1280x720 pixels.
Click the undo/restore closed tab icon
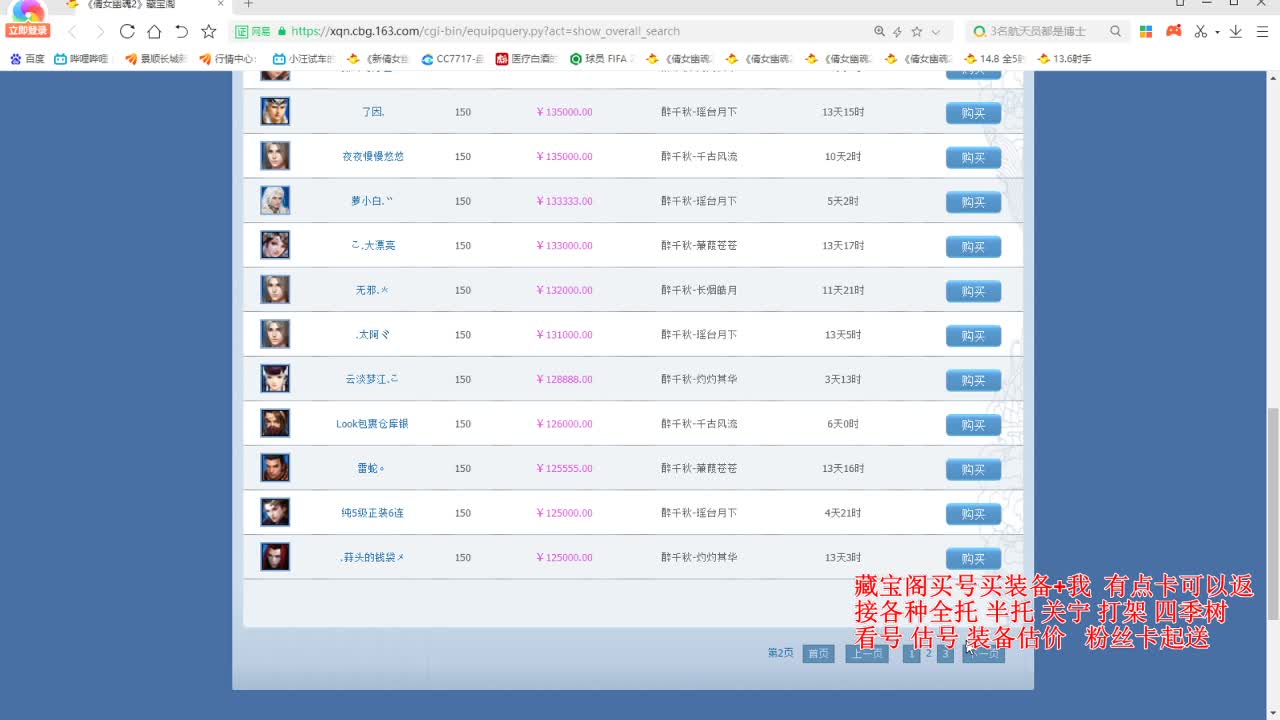tap(181, 31)
